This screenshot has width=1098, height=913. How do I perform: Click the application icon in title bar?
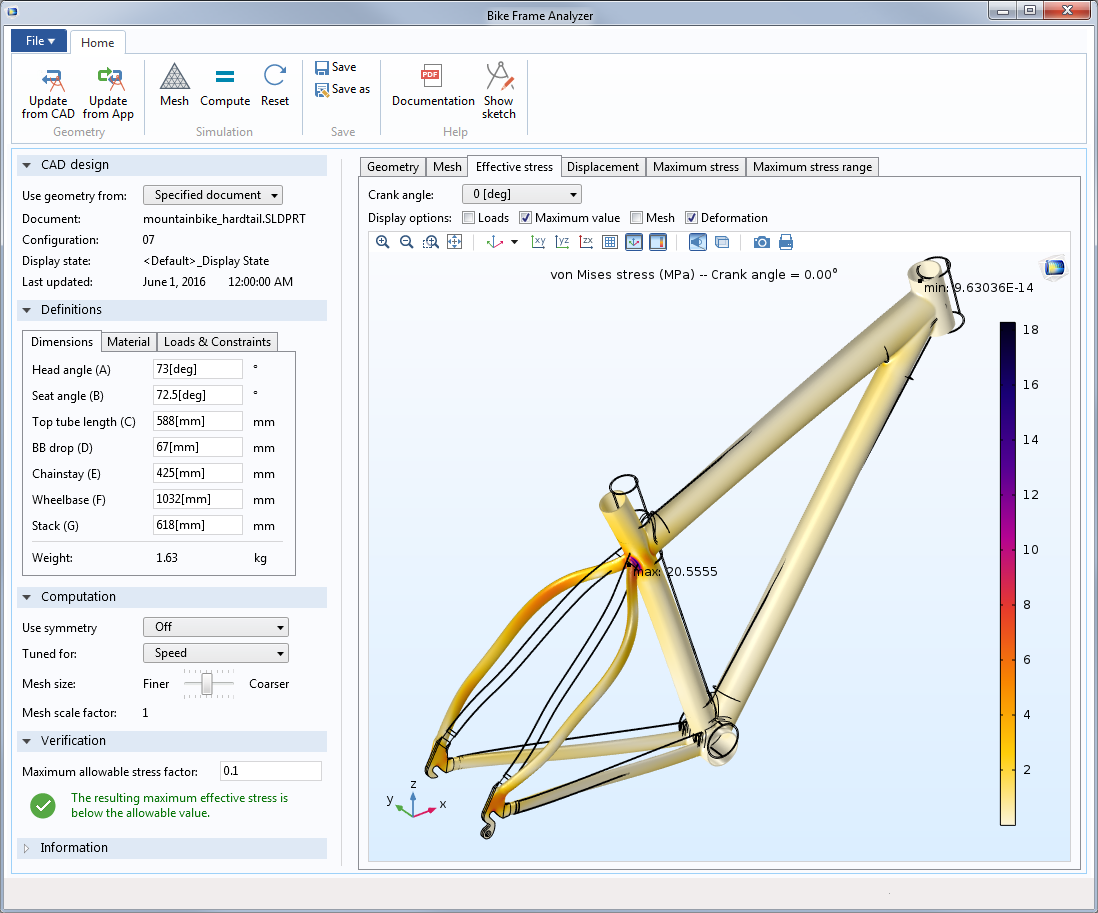[12, 11]
